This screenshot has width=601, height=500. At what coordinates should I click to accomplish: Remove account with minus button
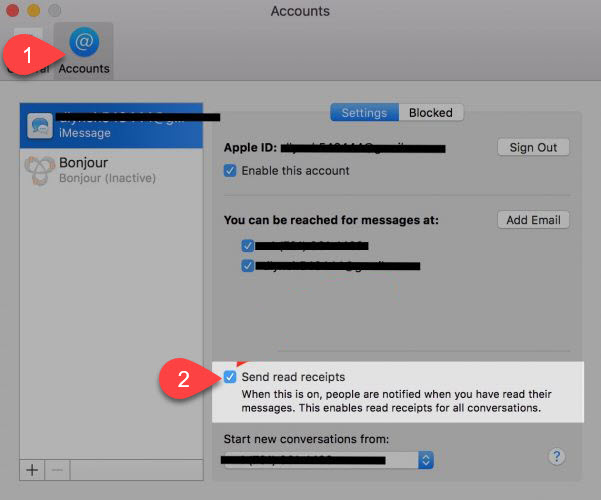point(57,470)
